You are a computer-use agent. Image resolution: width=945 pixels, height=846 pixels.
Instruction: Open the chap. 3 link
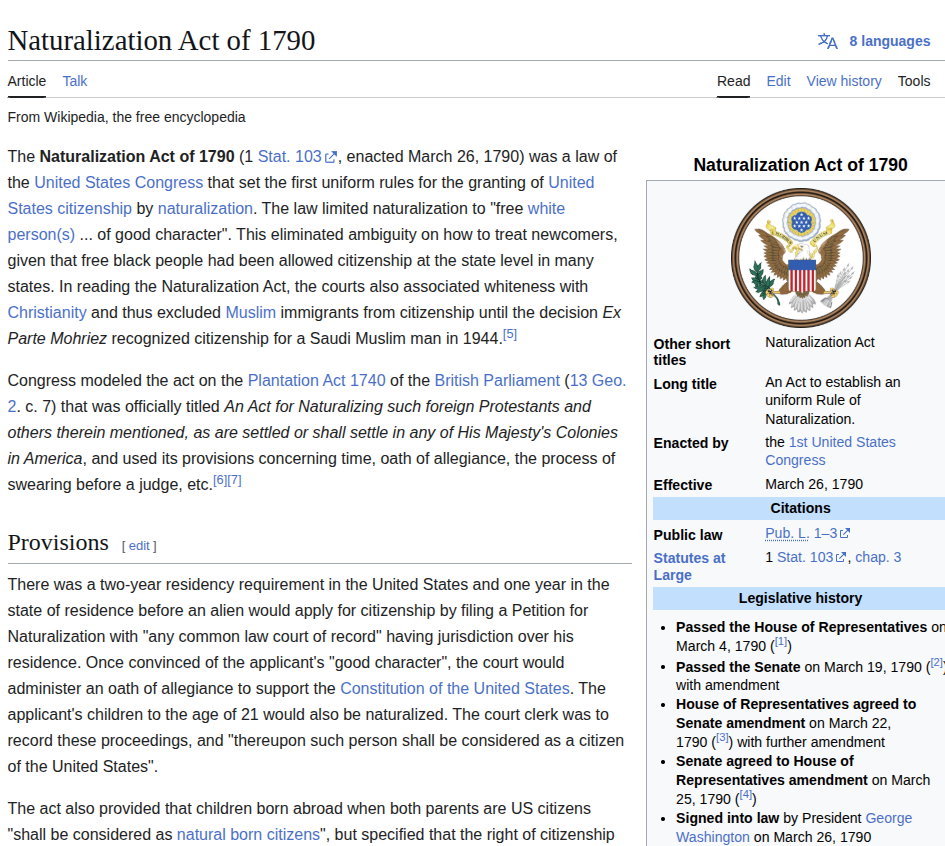coord(878,558)
